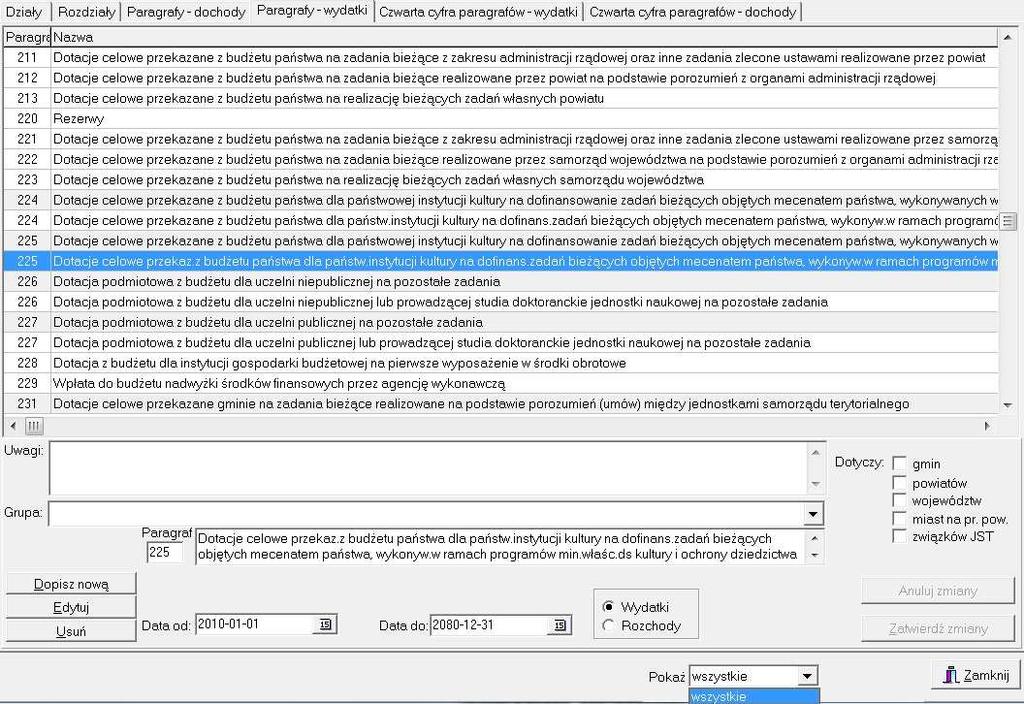Image resolution: width=1024 pixels, height=704 pixels.
Task: Select row 221 Dotacje celowe
Action: (500, 138)
